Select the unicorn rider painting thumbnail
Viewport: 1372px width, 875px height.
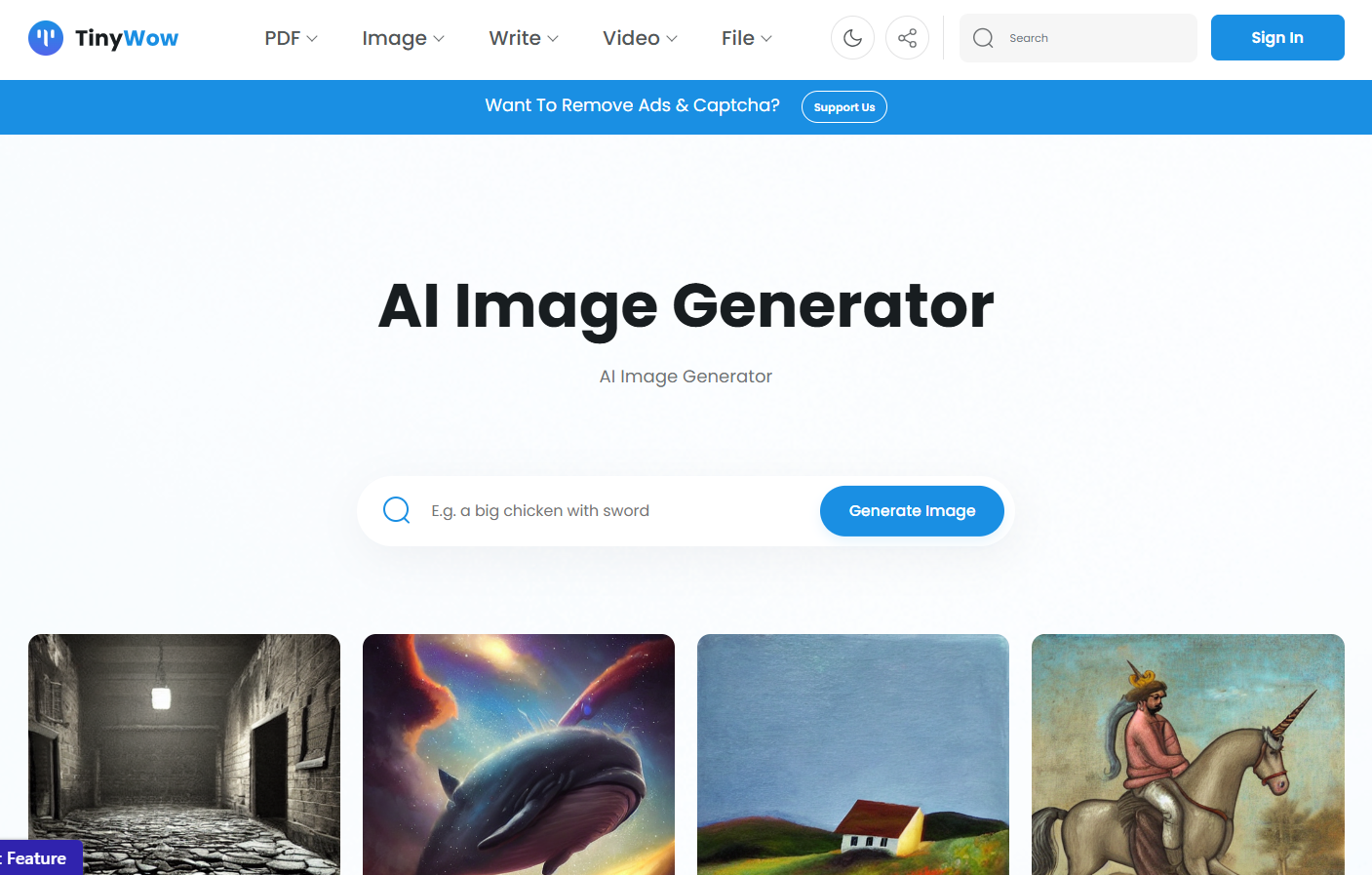pyautogui.click(x=1188, y=754)
